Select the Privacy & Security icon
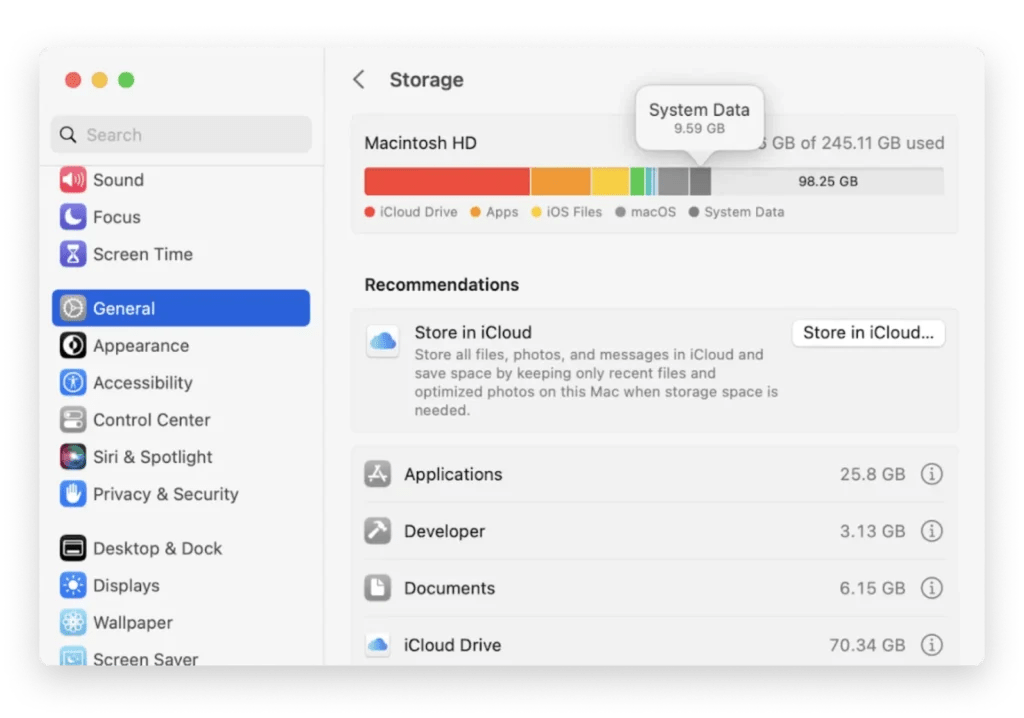Screen dimensions: 1024x718 click(x=72, y=494)
